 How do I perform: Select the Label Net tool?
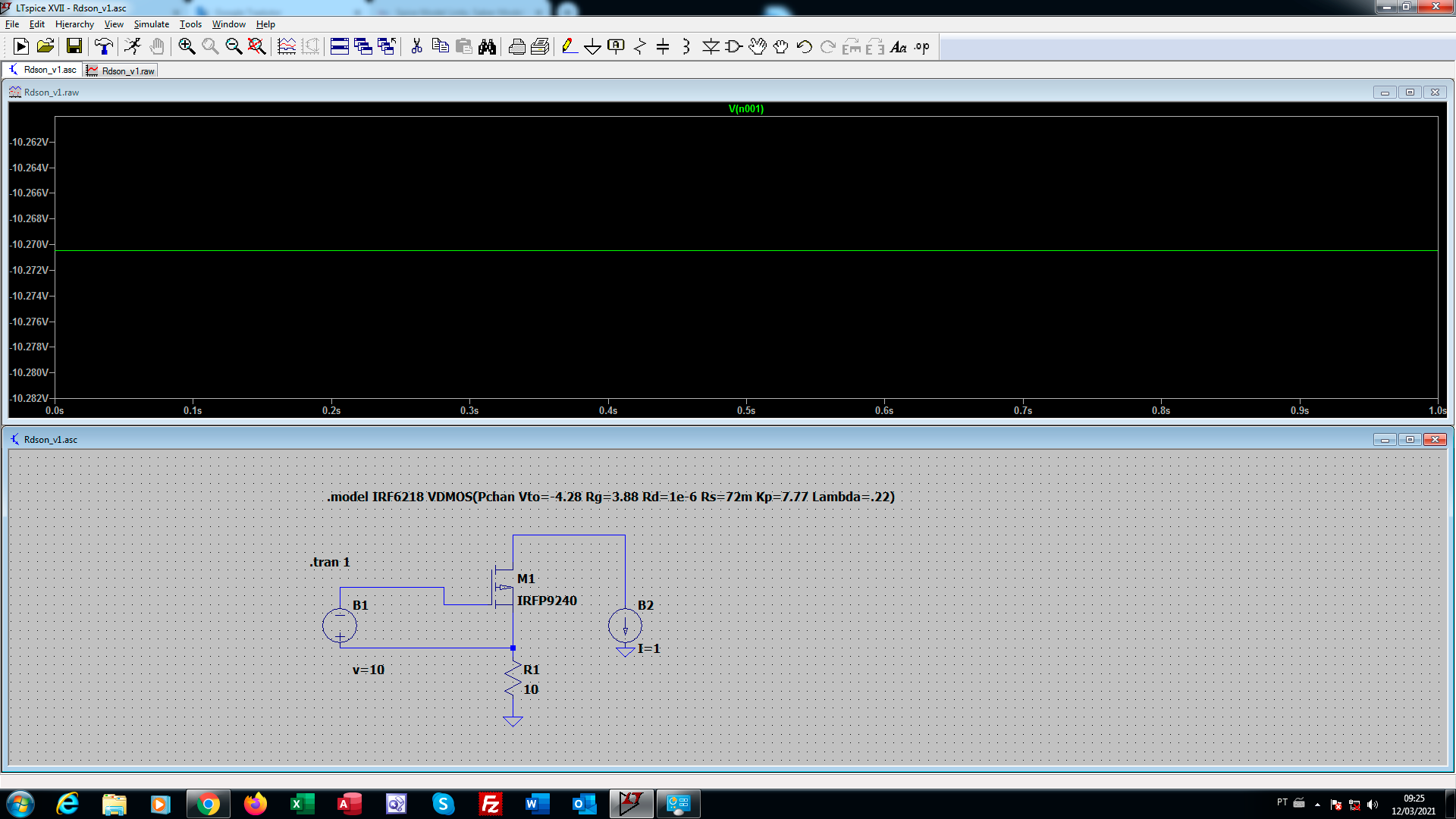[x=617, y=47]
